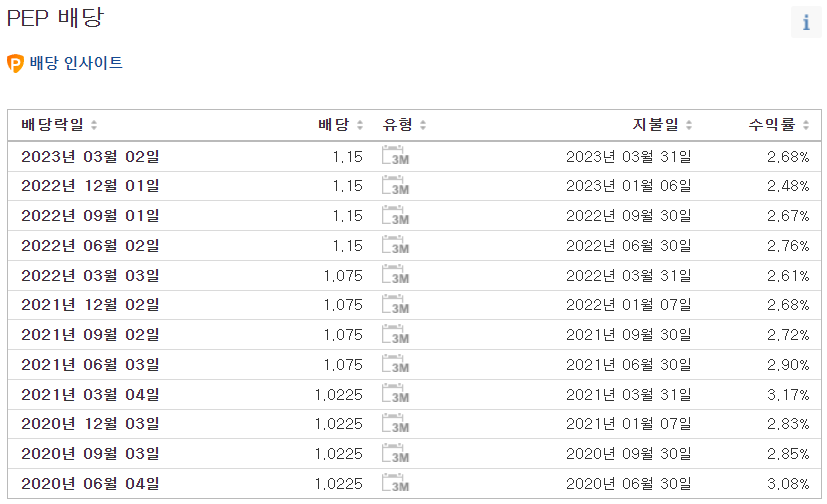This screenshot has width=827, height=504.
Task: Select ex-dividend date 2022년 06월 02일
Action: tap(90, 246)
